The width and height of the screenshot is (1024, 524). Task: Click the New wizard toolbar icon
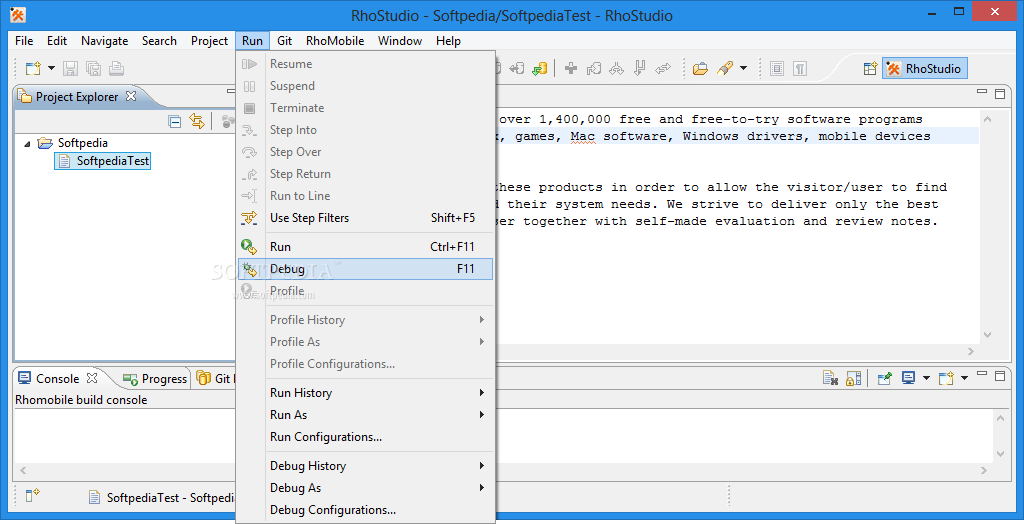point(33,69)
